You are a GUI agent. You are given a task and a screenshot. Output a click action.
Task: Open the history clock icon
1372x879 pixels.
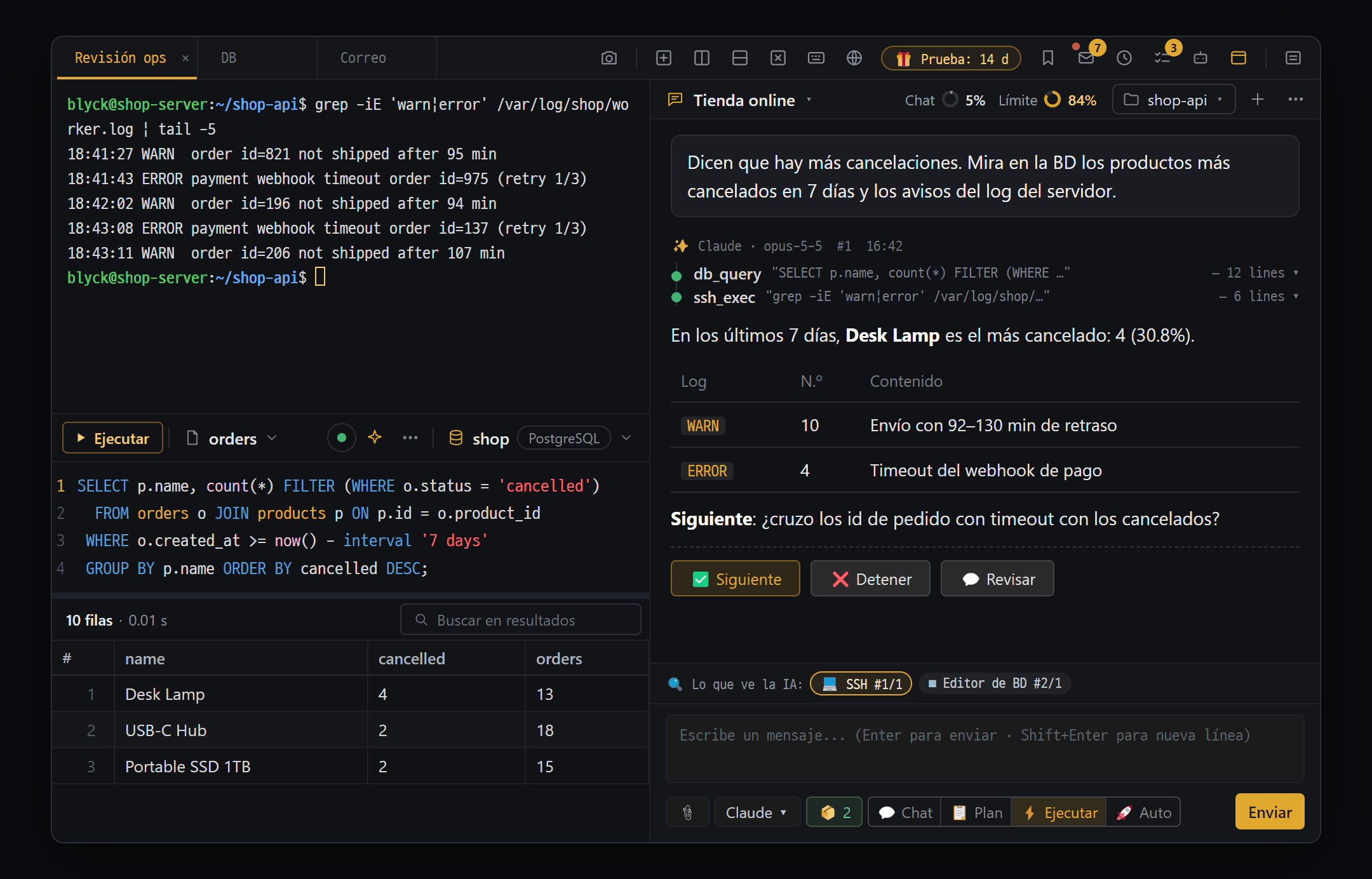coord(1124,58)
